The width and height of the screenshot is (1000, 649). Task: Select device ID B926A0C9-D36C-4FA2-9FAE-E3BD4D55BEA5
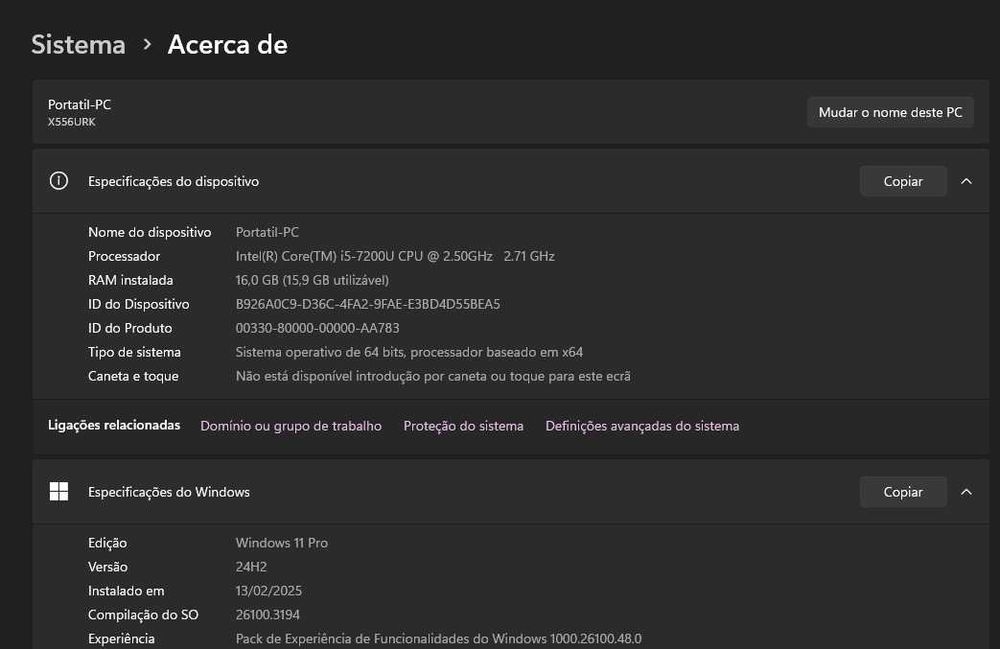pyautogui.click(x=368, y=304)
